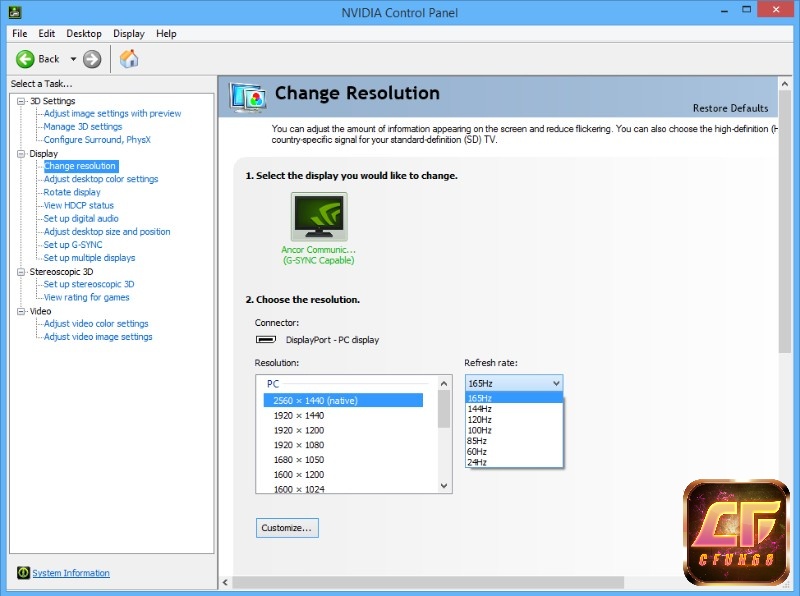Open Set up multiple displays
The height and width of the screenshot is (596, 800).
[x=89, y=258]
